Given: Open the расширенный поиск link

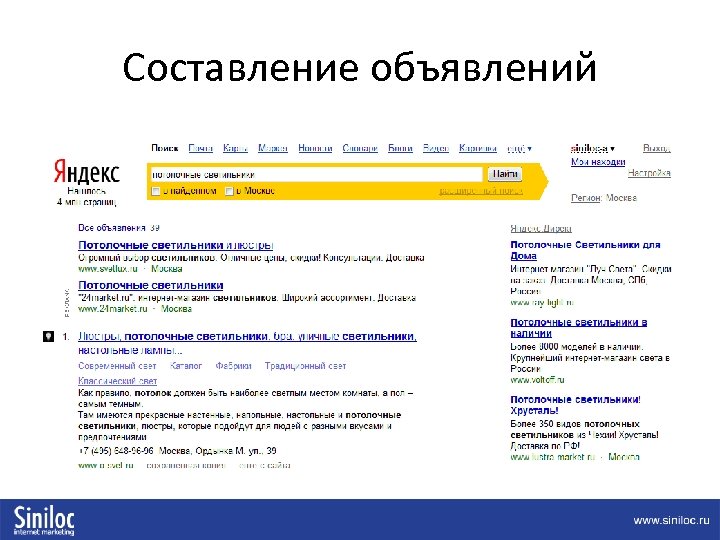Looking at the screenshot, I should 481,191.
